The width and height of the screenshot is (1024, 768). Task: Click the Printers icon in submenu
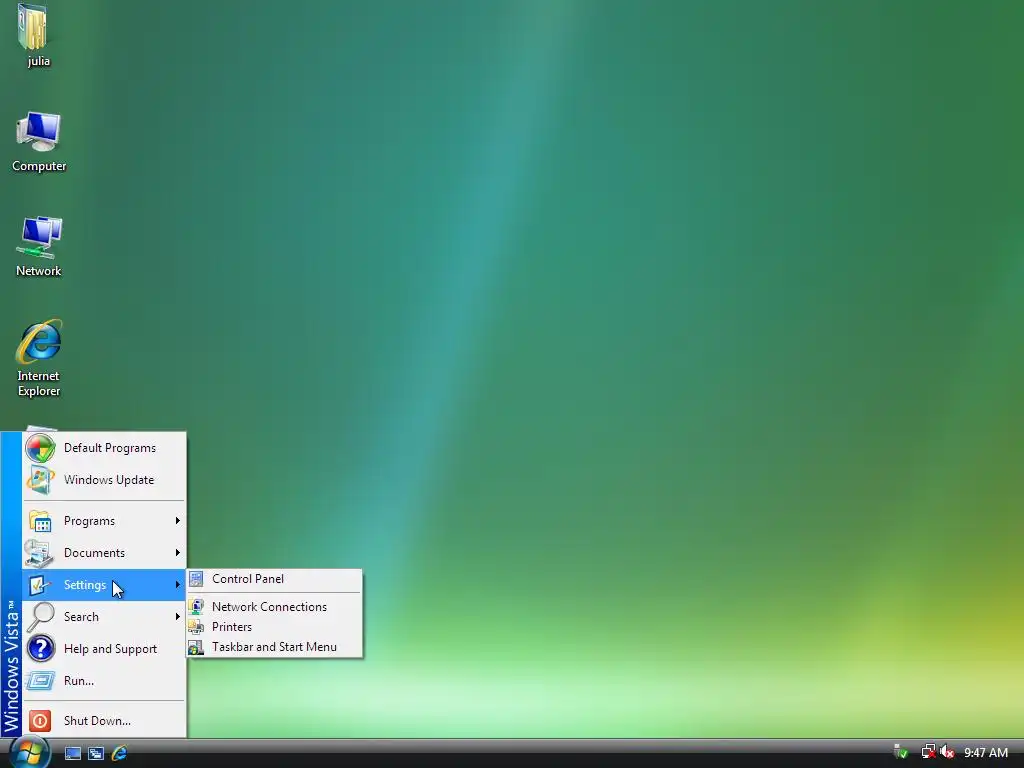196,627
